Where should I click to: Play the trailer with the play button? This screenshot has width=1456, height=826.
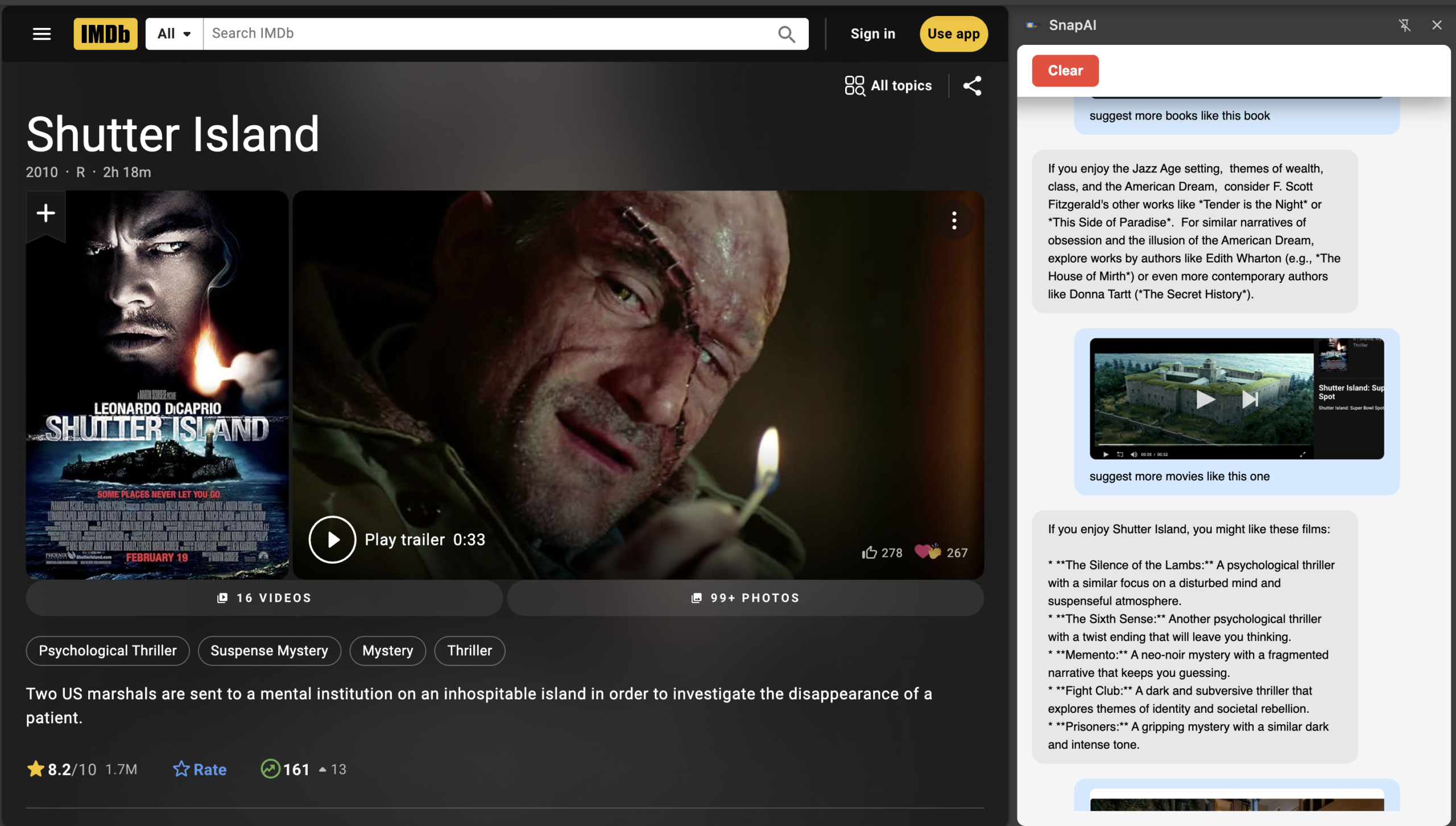pyautogui.click(x=332, y=539)
